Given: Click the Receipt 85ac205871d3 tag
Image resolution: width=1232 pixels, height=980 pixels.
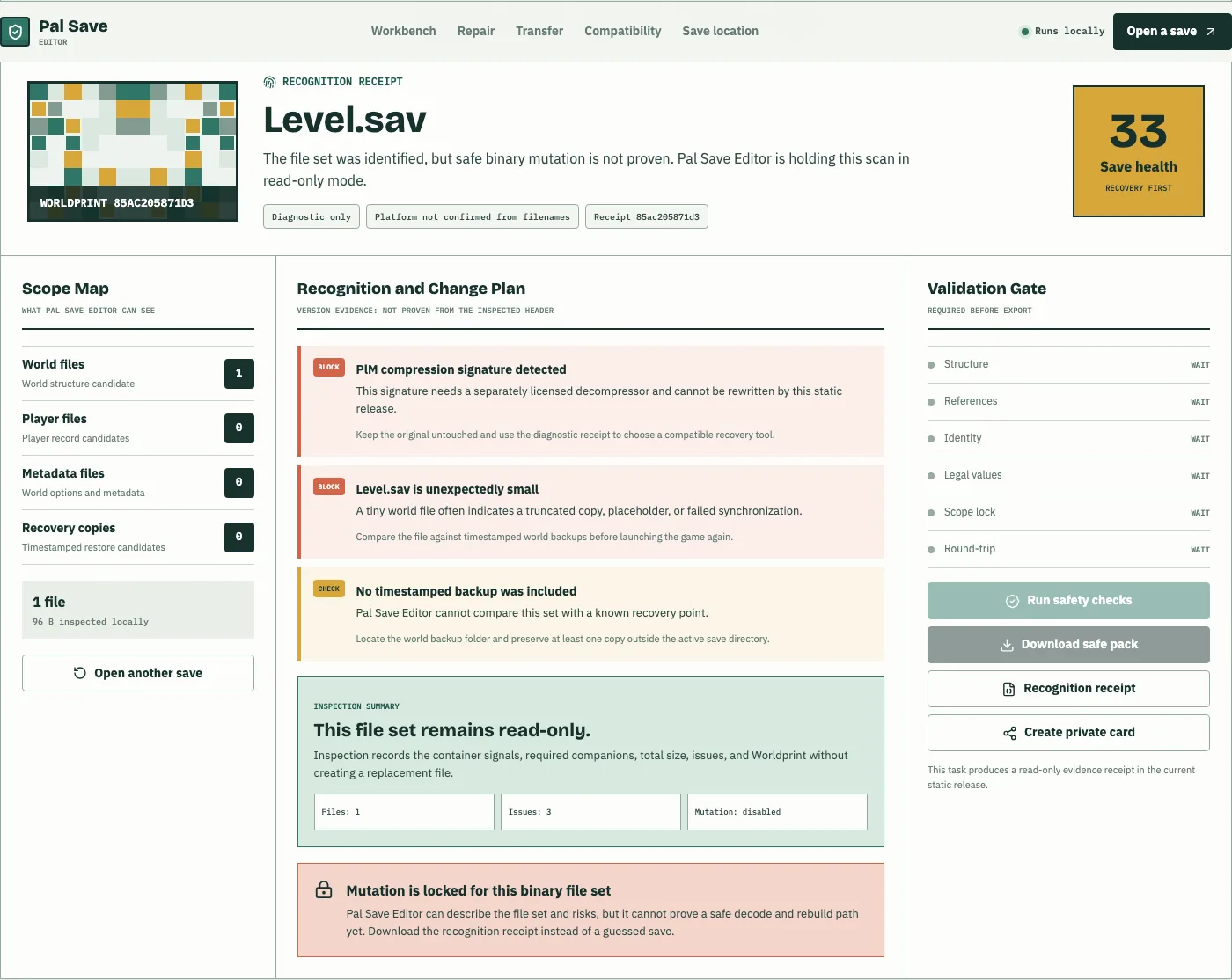Looking at the screenshot, I should (x=647, y=216).
